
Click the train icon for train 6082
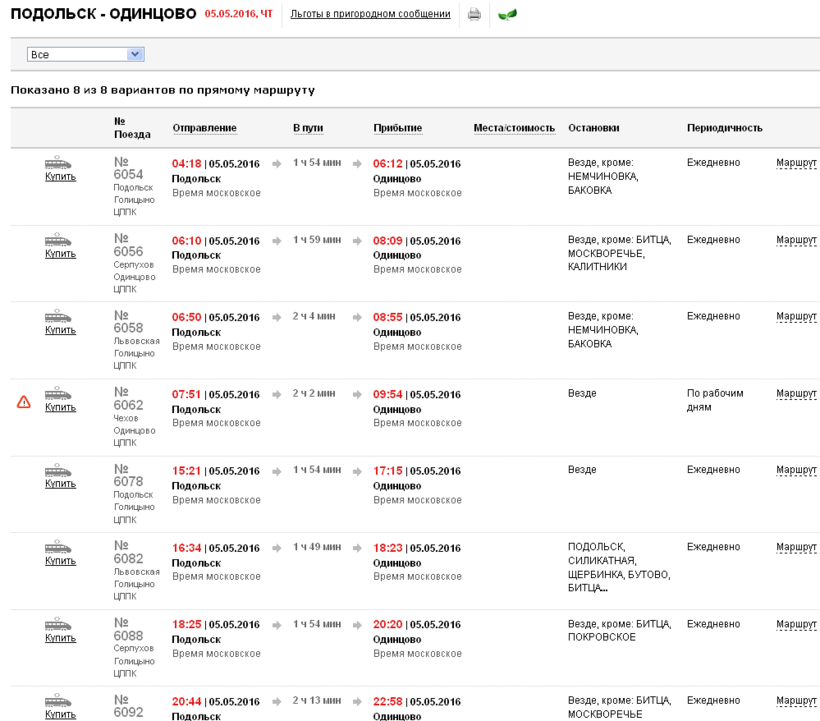pyautogui.click(x=59, y=547)
